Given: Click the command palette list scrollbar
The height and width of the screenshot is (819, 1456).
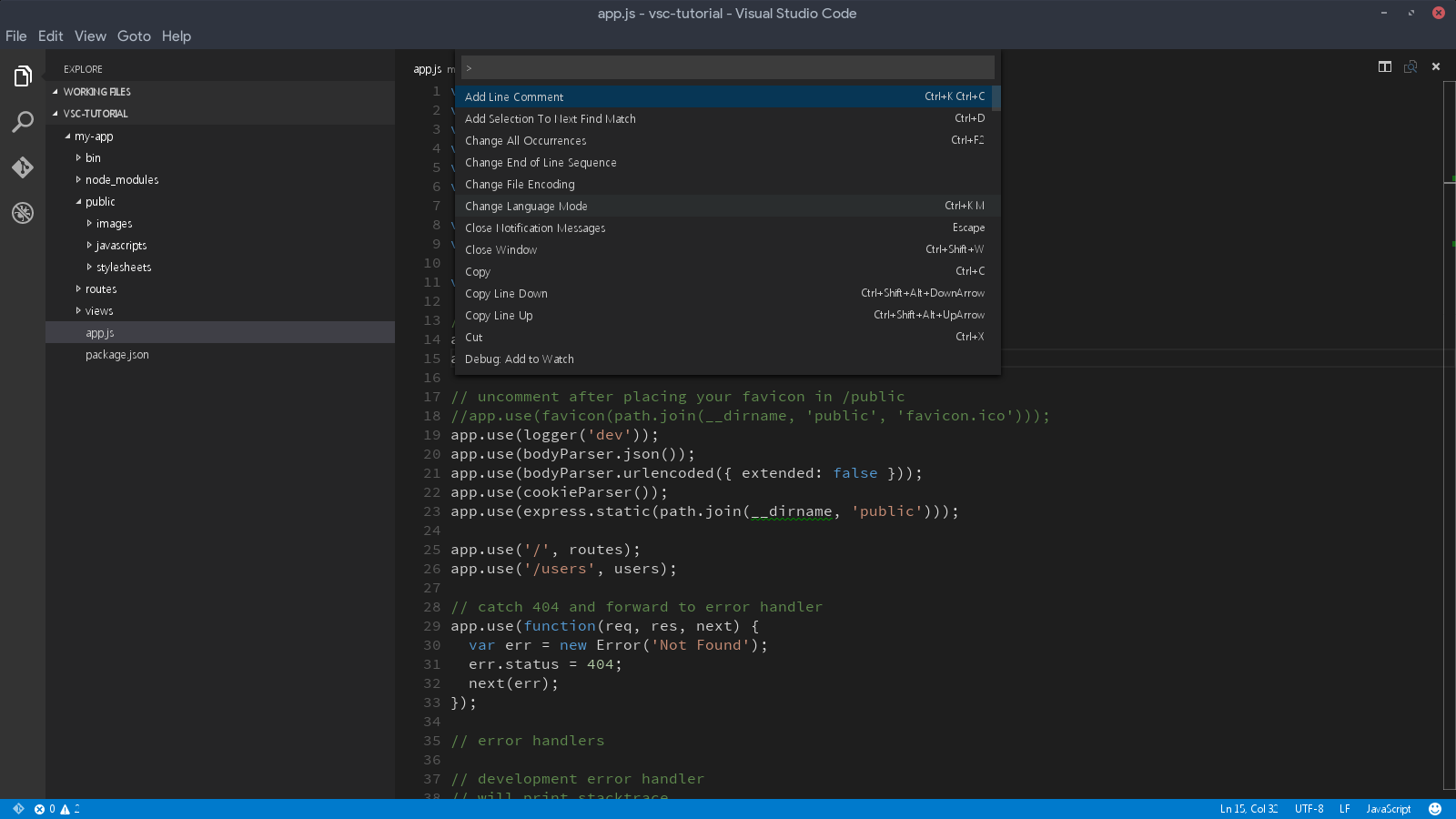Looking at the screenshot, I should 996,97.
